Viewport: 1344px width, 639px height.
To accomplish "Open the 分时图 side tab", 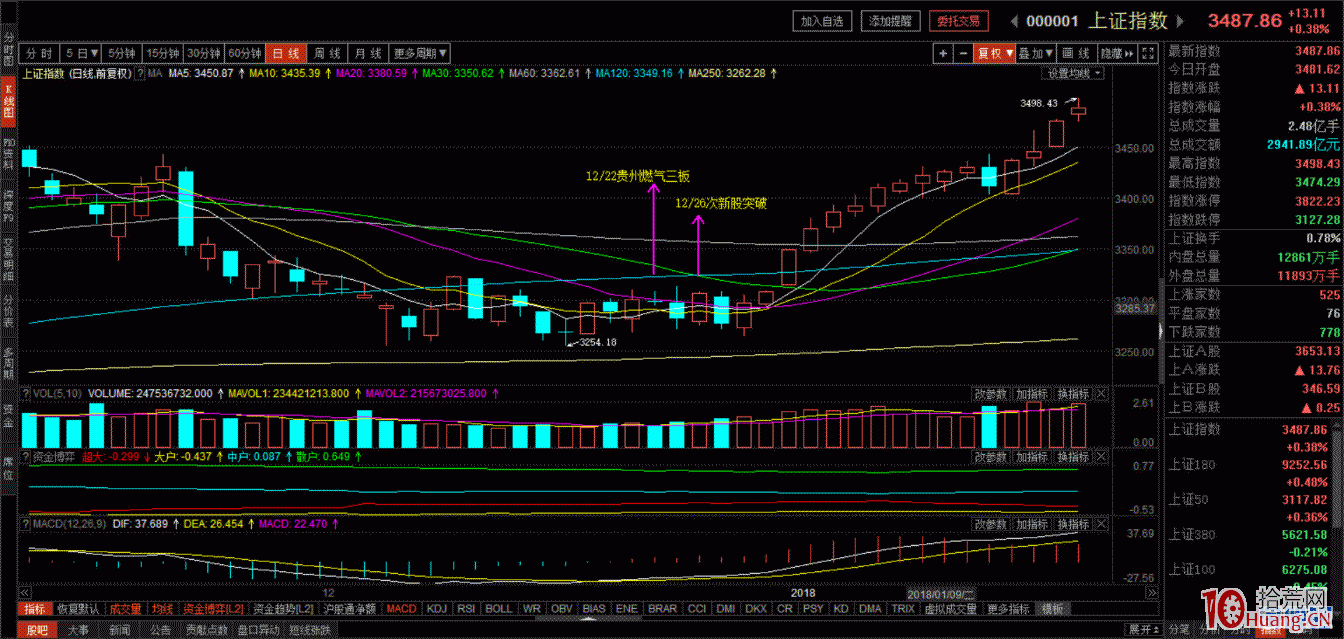I will coord(8,46).
